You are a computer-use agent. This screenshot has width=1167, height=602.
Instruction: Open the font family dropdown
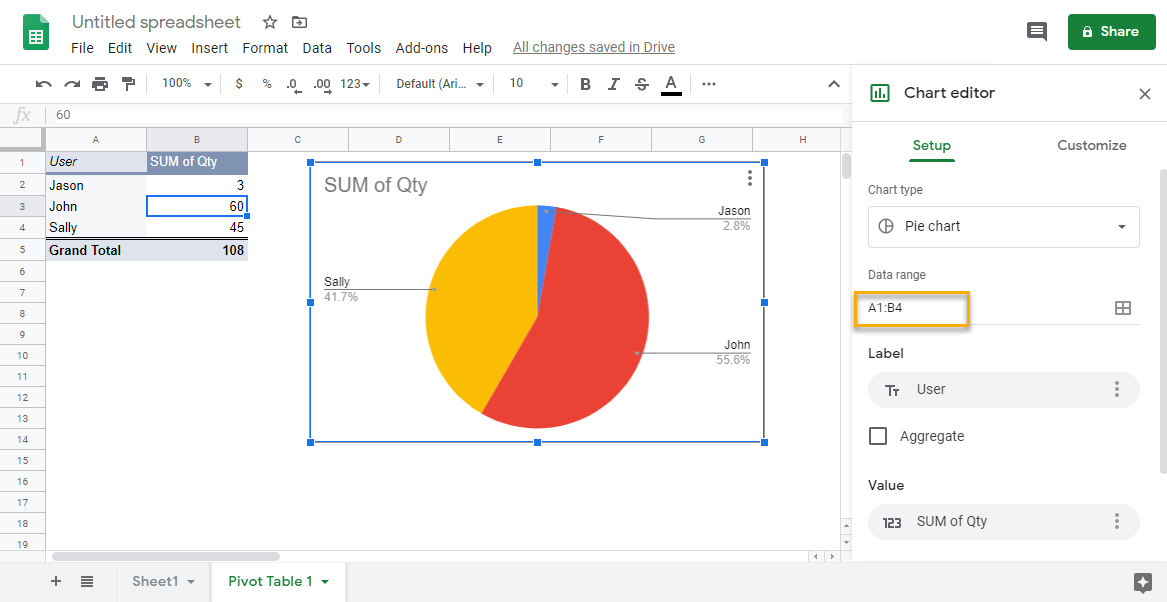(x=440, y=84)
